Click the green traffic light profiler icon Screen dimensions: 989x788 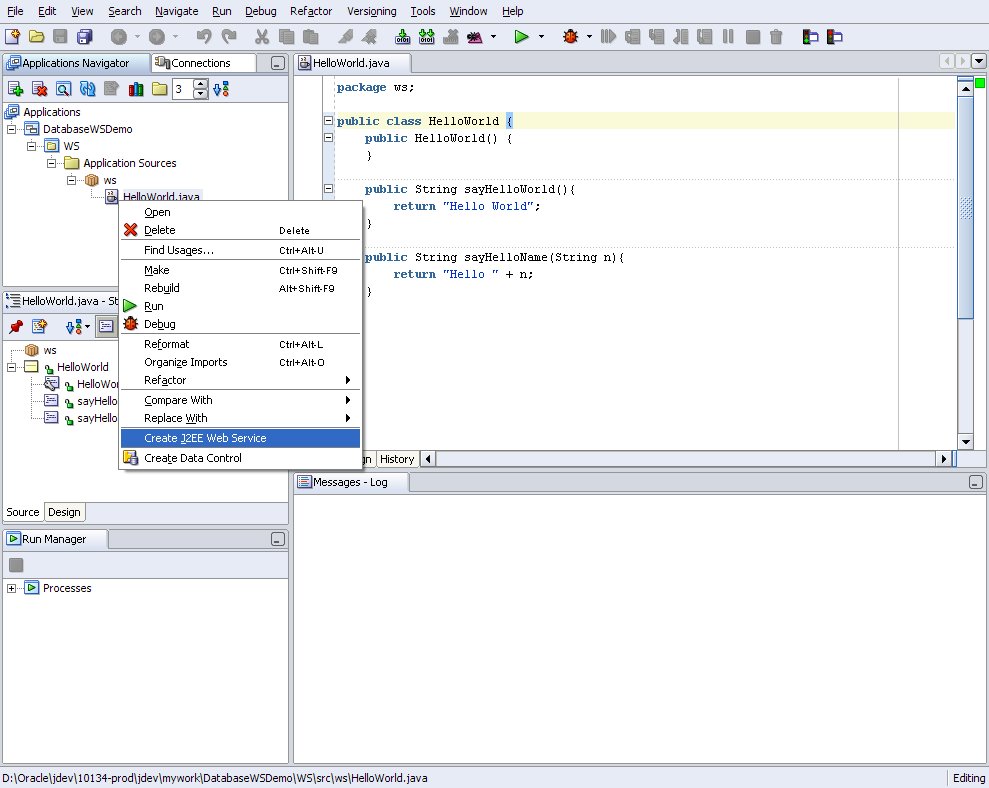[811, 37]
